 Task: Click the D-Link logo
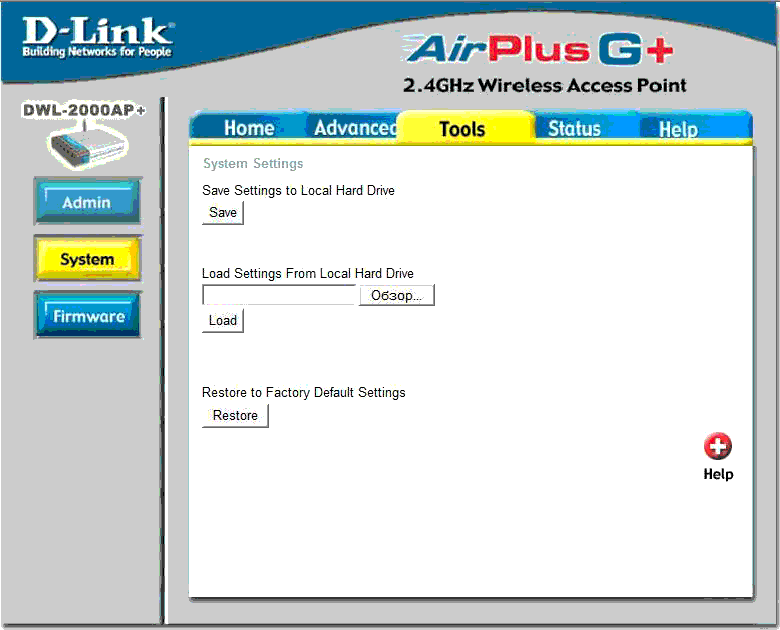coord(98,37)
